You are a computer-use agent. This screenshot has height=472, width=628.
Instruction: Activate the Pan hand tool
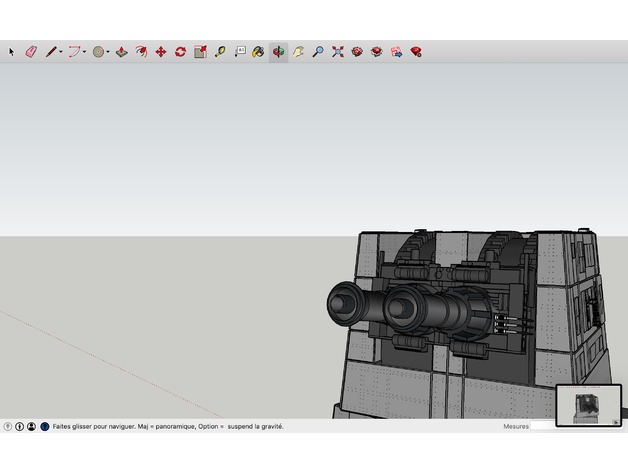tap(298, 52)
